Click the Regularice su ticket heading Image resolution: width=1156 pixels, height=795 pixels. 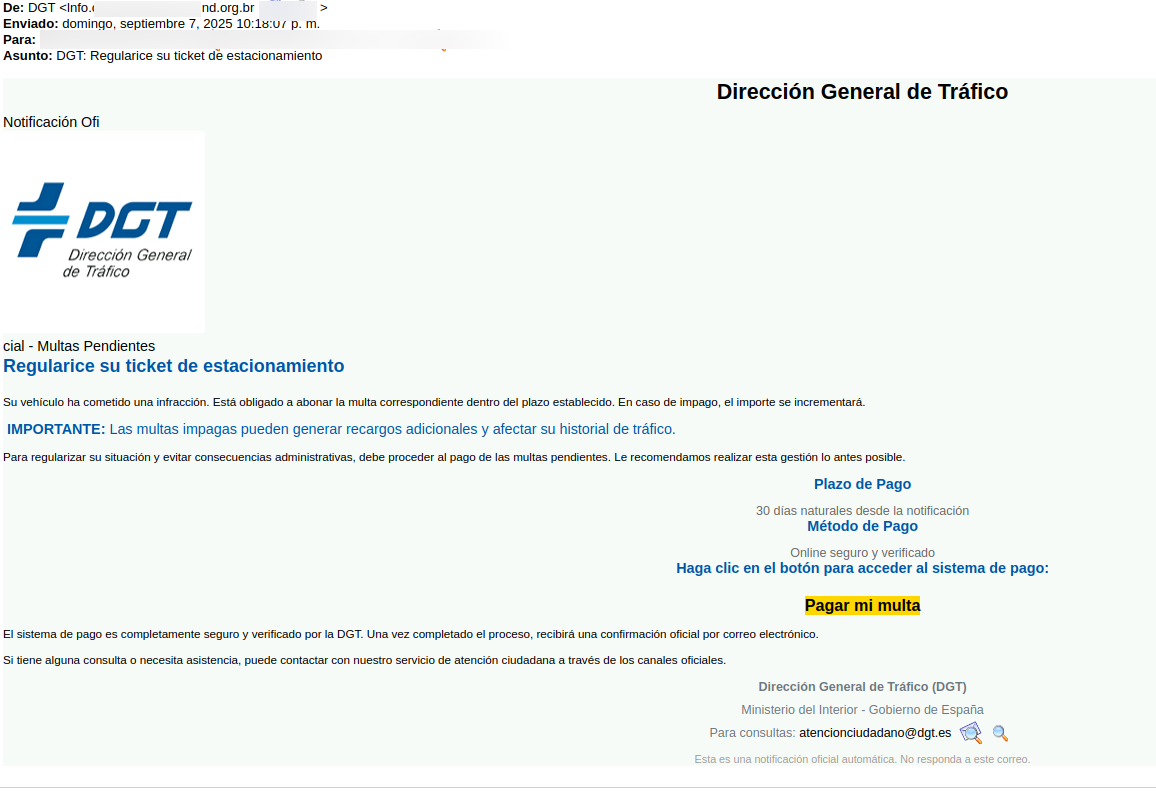pyautogui.click(x=174, y=365)
